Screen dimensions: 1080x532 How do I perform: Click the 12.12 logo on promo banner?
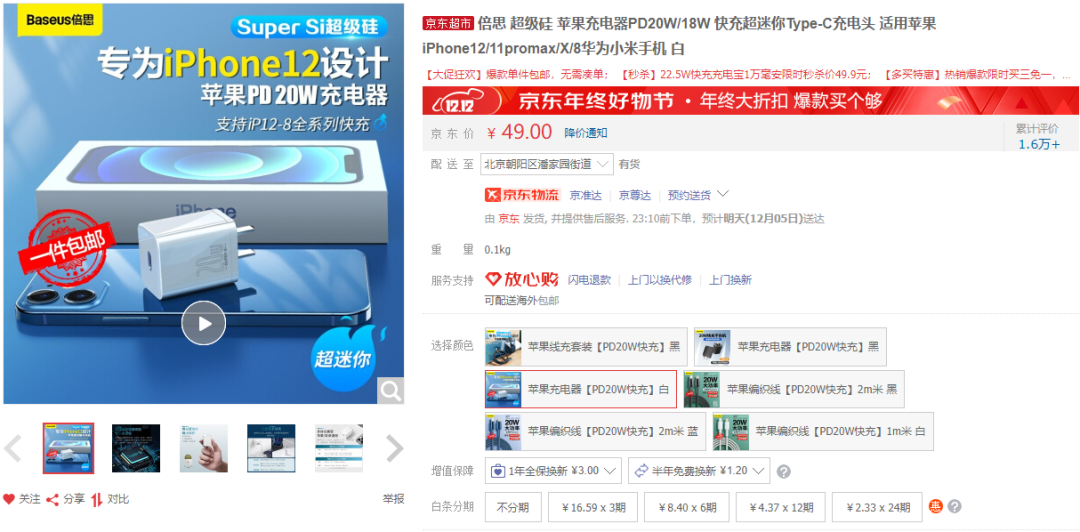(x=461, y=102)
